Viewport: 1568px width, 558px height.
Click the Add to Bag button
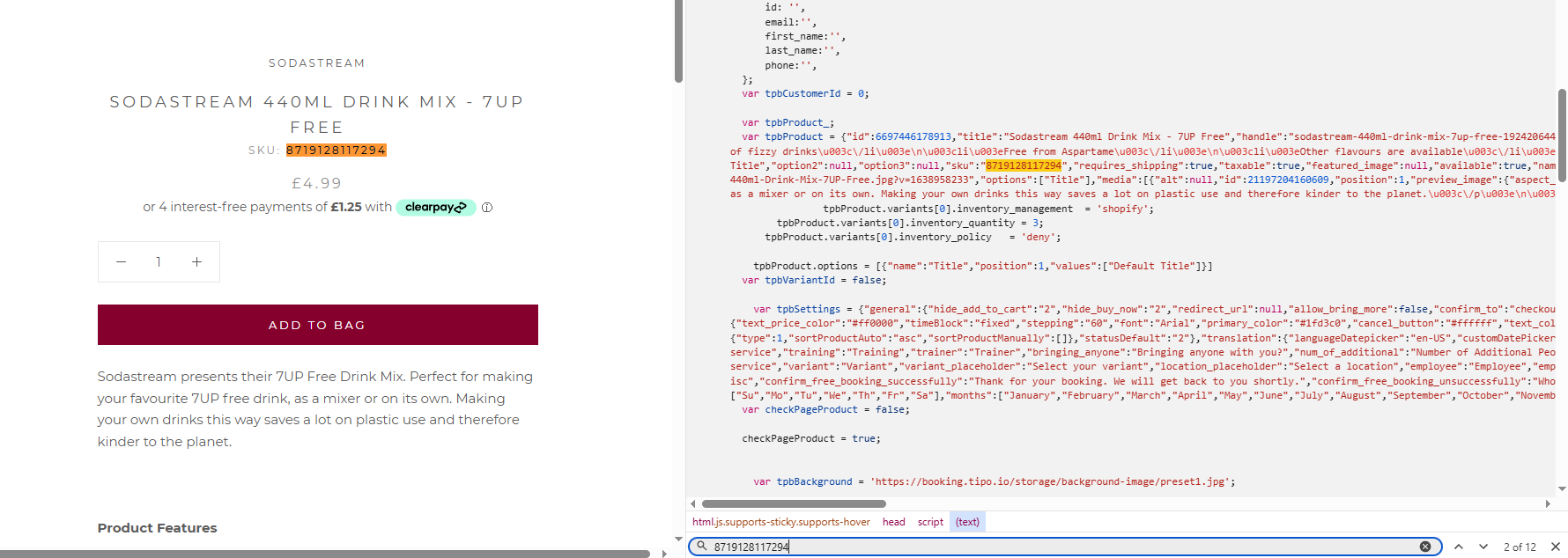(x=318, y=325)
